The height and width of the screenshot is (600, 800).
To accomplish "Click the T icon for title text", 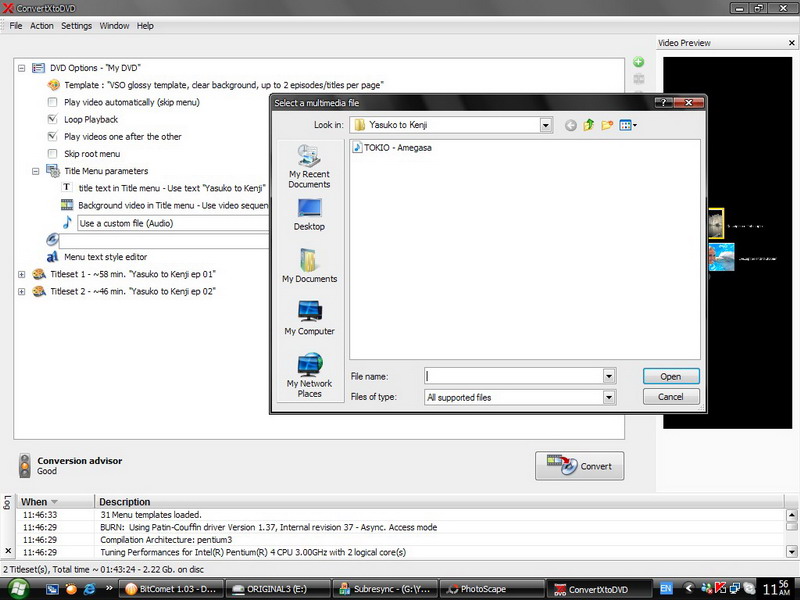I will click(x=67, y=187).
